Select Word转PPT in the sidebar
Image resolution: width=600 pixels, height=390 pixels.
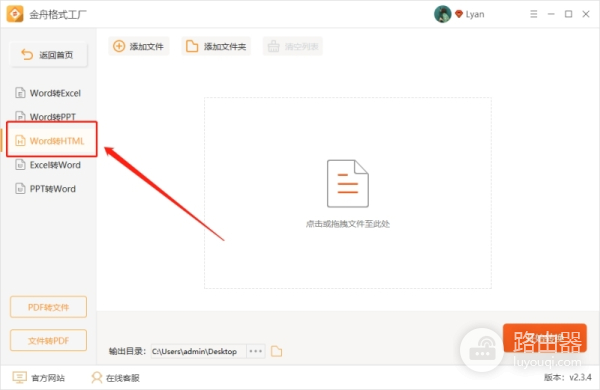(48, 117)
